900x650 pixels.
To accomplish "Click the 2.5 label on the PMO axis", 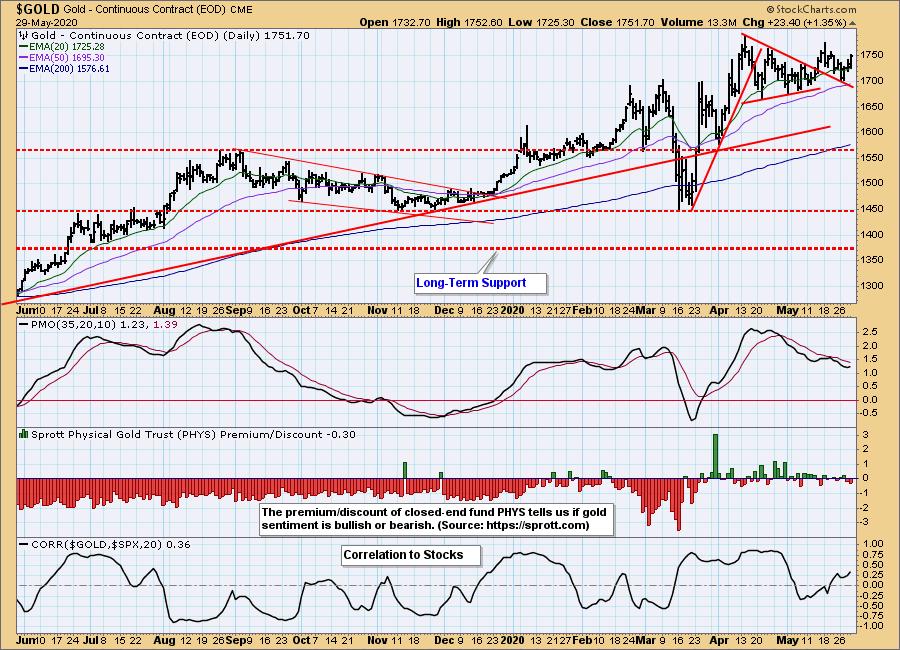I will pos(870,332).
